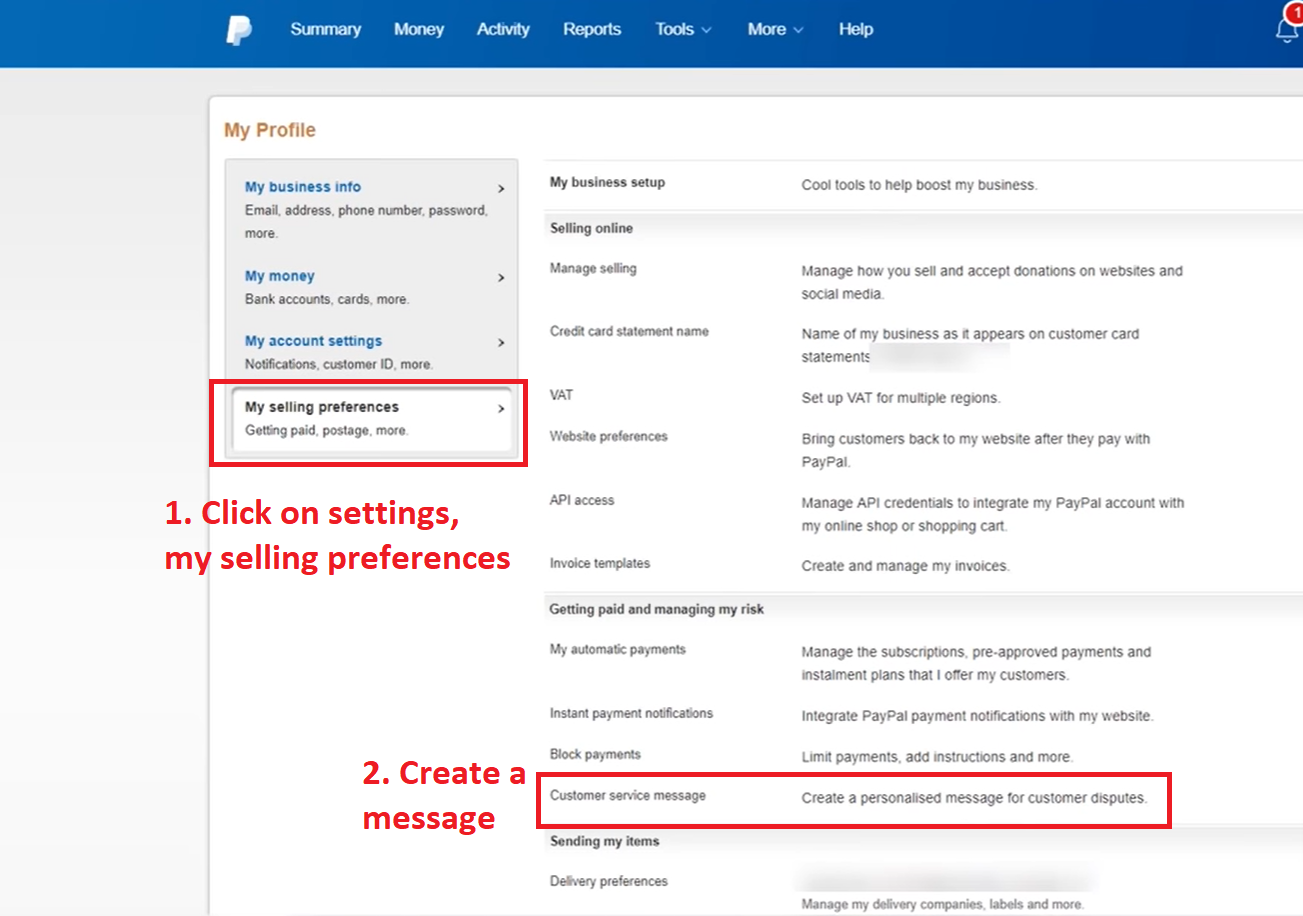1303x916 pixels.
Task: Click 'Manage my delivery companies, labels' text
Action: coord(942,904)
